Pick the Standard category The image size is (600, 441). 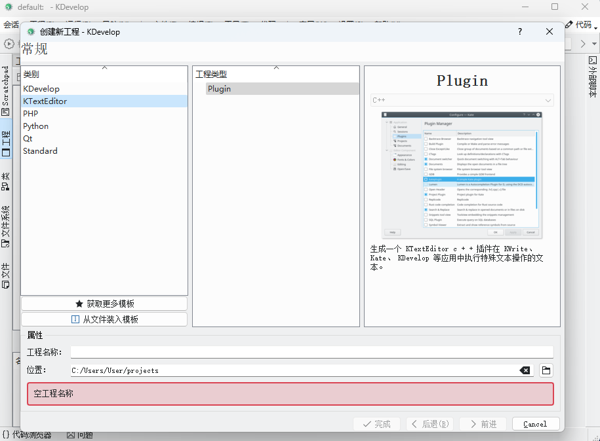click(x=40, y=151)
